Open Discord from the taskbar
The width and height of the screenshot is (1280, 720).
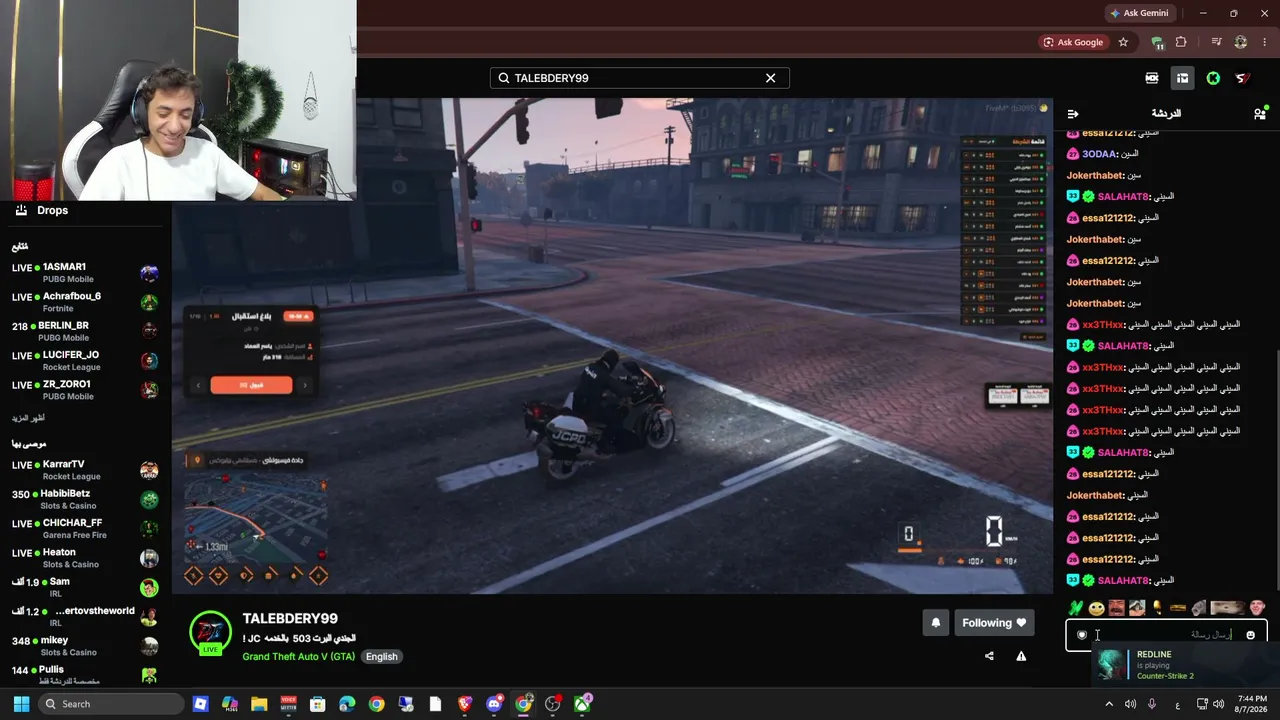[494, 704]
